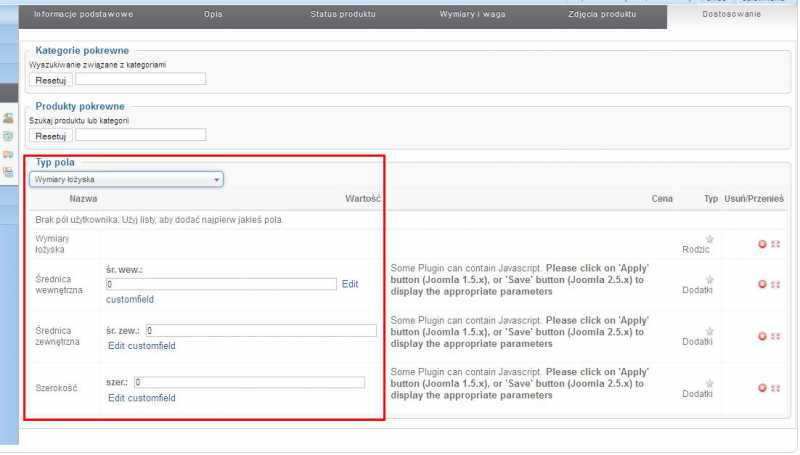Remove the Szerokość field via red icon
The width and height of the screenshot is (800, 455).
(x=762, y=388)
